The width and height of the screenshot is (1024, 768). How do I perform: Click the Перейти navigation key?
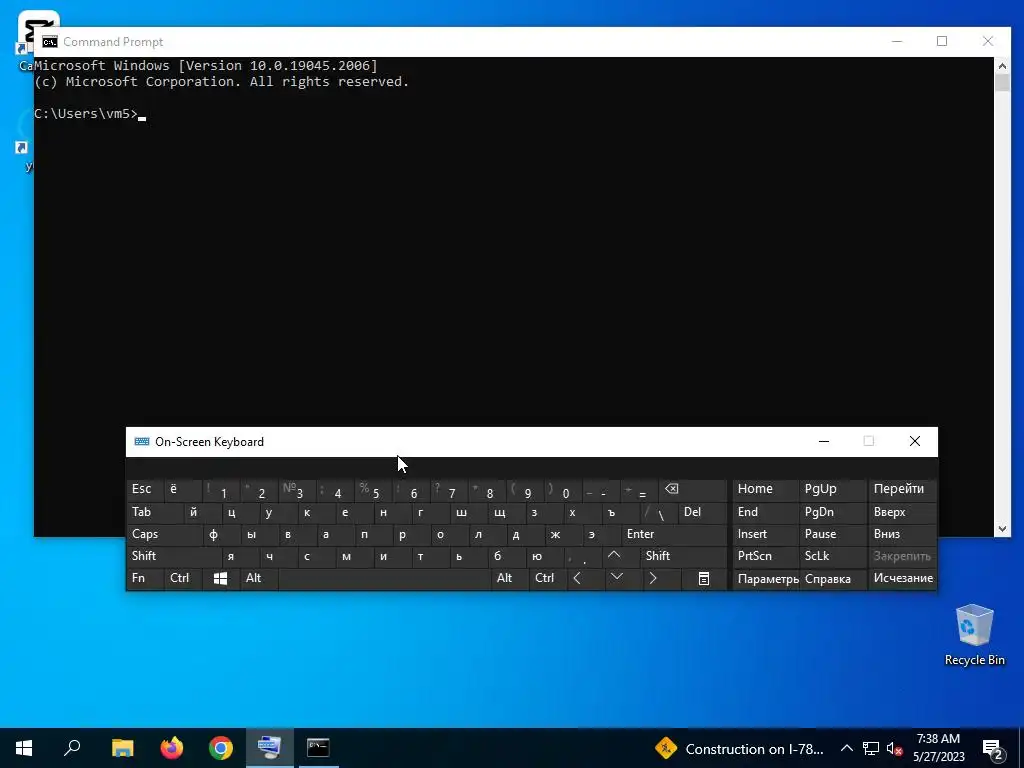(x=903, y=490)
